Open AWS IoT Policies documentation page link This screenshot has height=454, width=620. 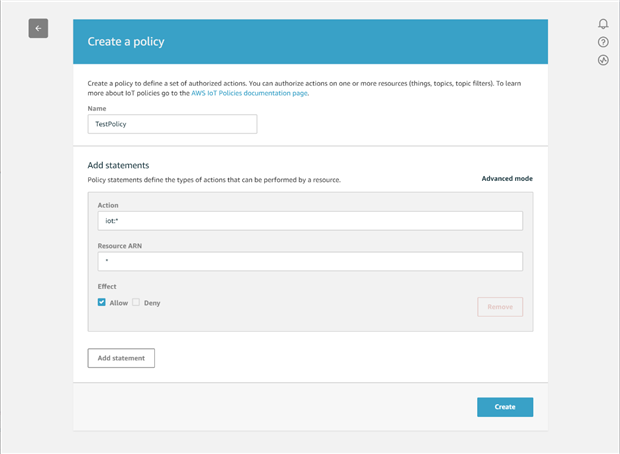(250, 93)
